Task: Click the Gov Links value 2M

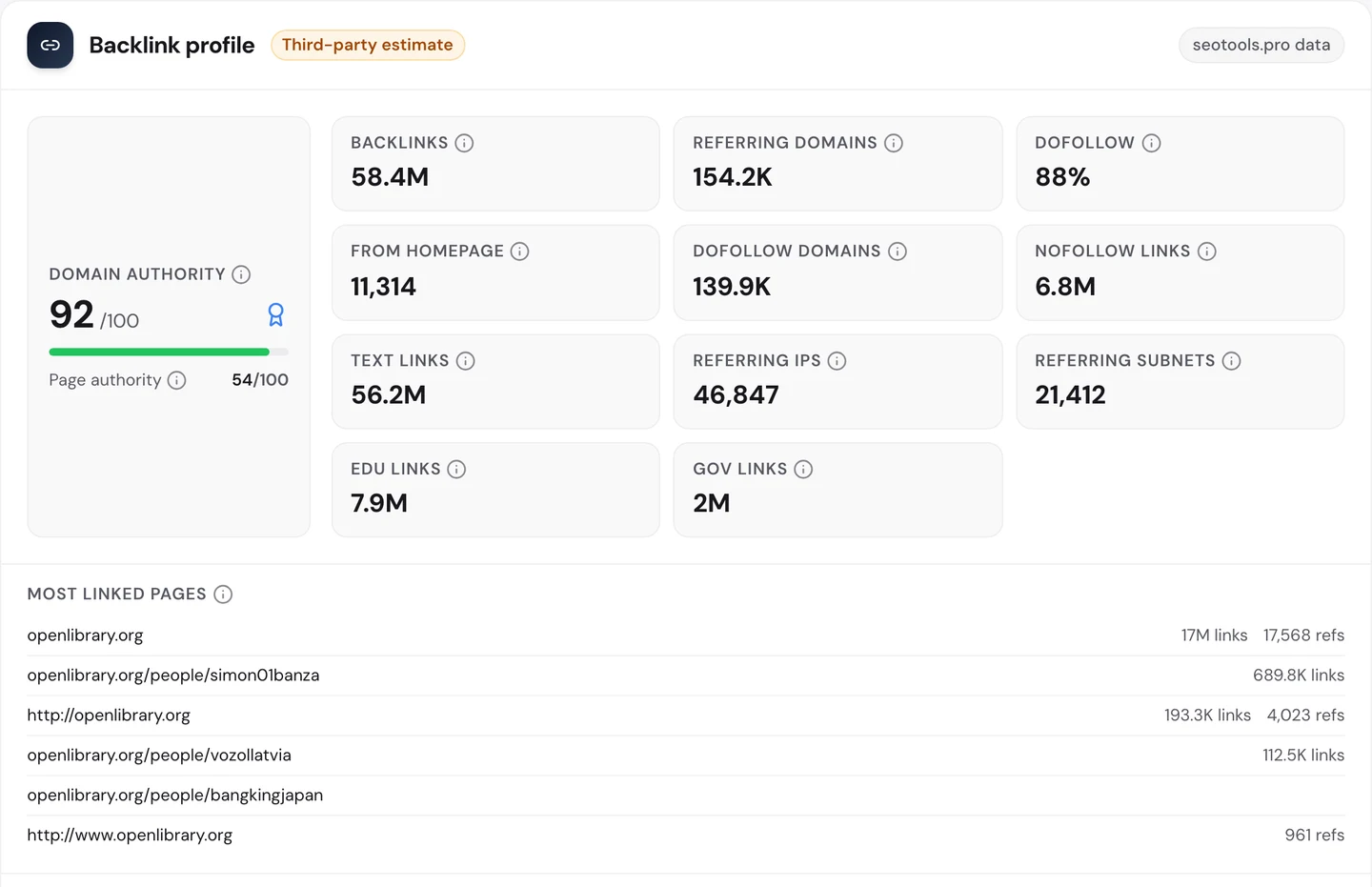Action: click(712, 504)
